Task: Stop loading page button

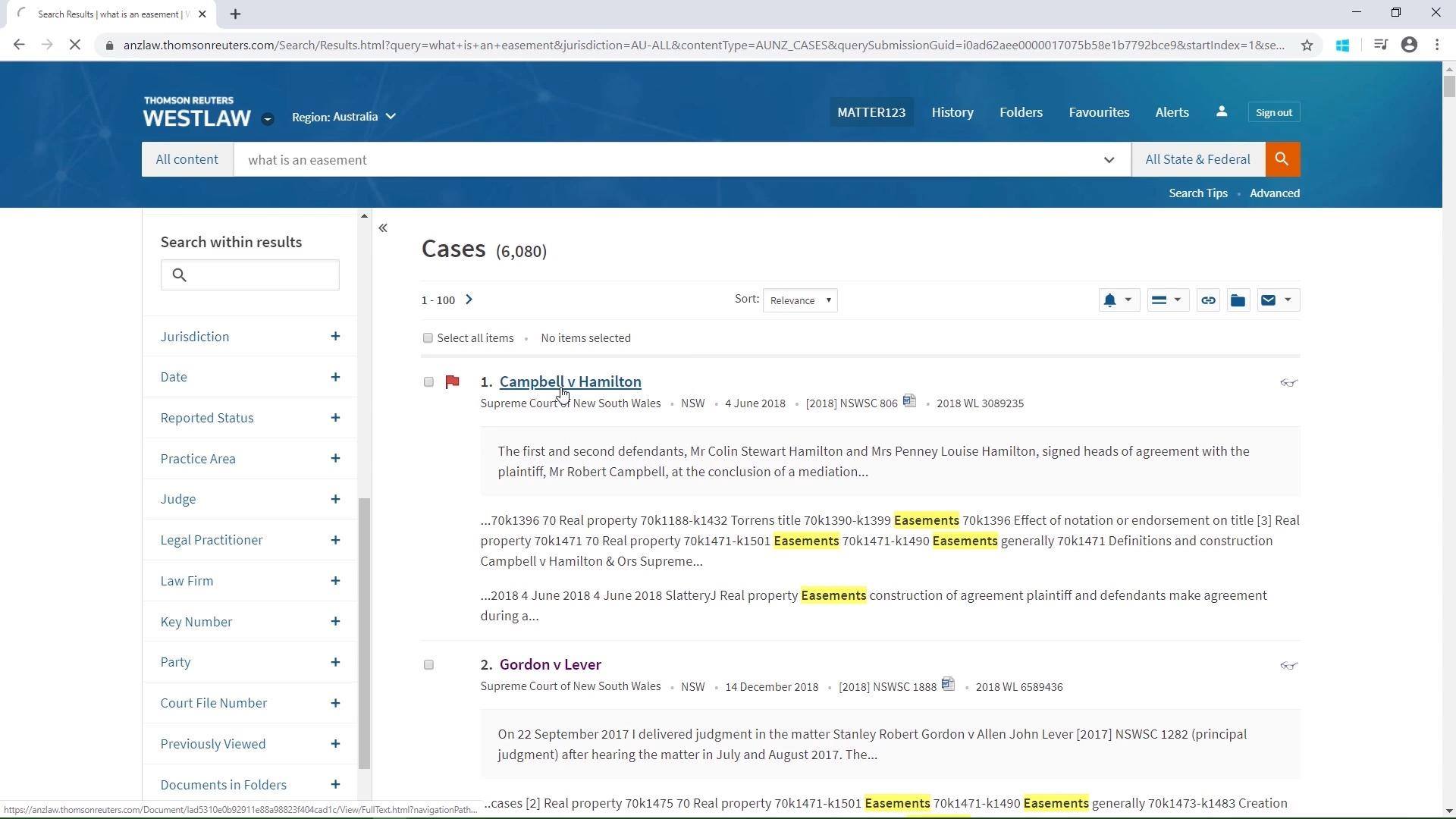Action: point(74,45)
